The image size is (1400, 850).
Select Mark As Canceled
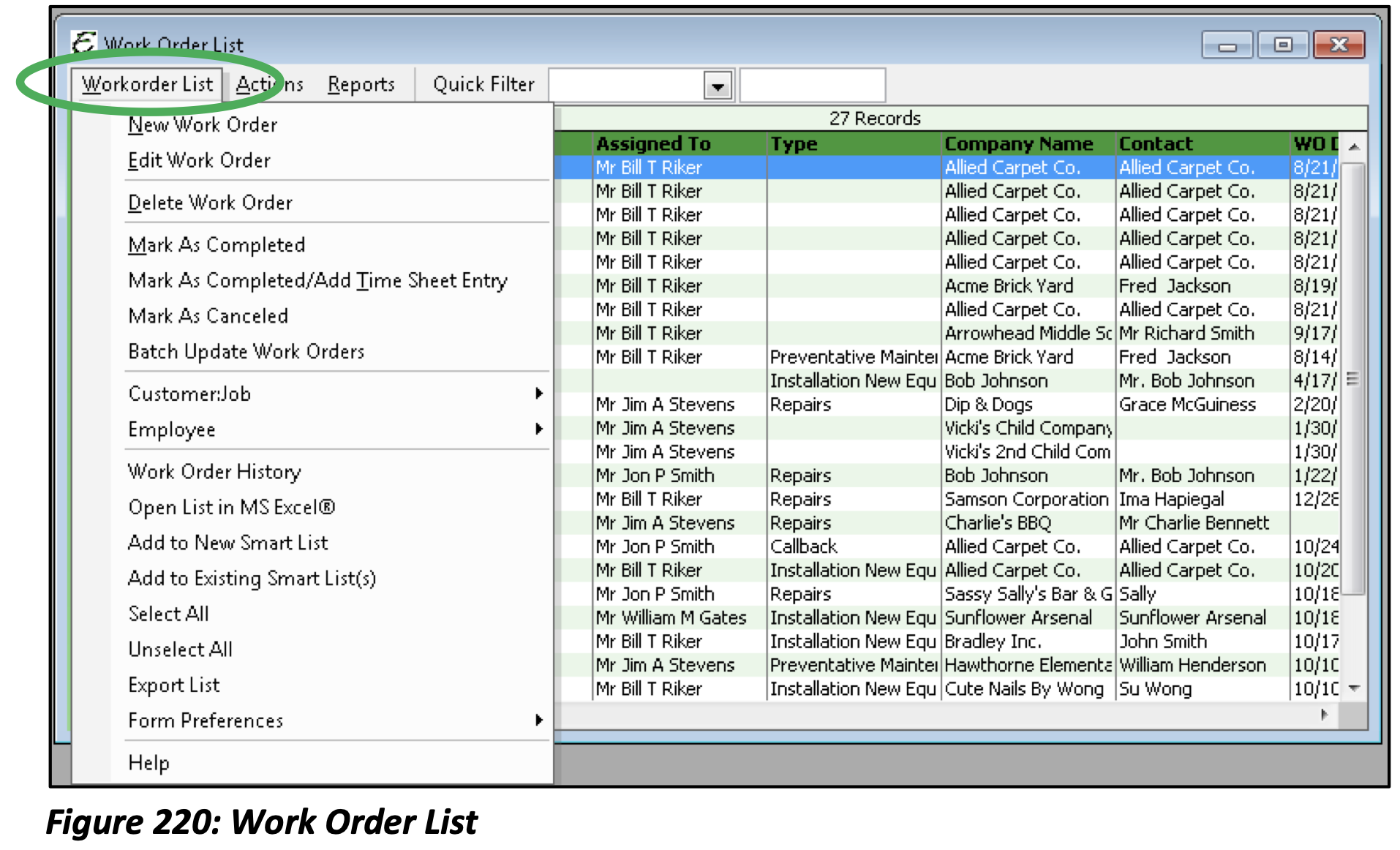pos(207,315)
